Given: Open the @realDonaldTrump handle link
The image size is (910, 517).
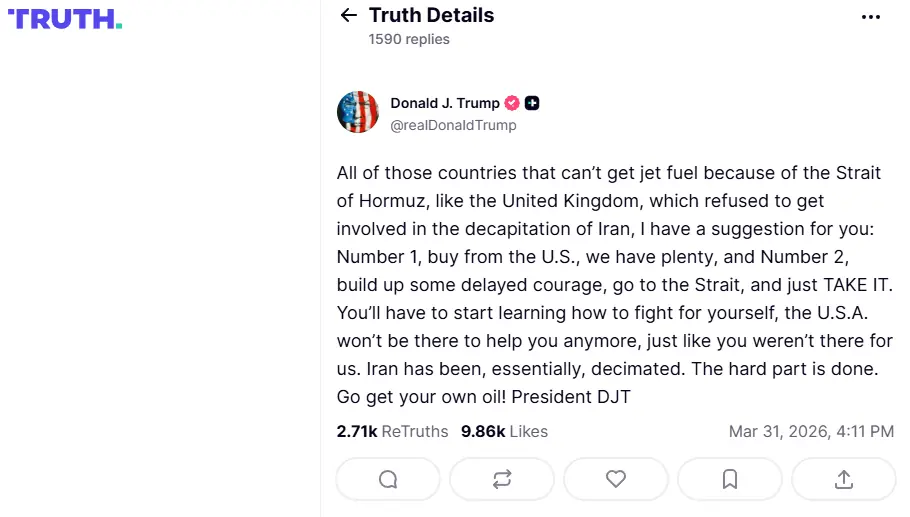Looking at the screenshot, I should [453, 125].
